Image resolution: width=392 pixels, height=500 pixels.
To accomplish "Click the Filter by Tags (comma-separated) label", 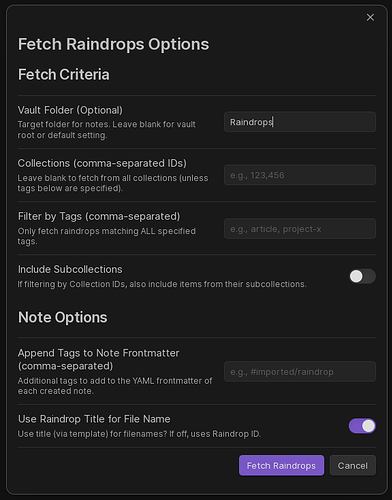I will [99, 216].
